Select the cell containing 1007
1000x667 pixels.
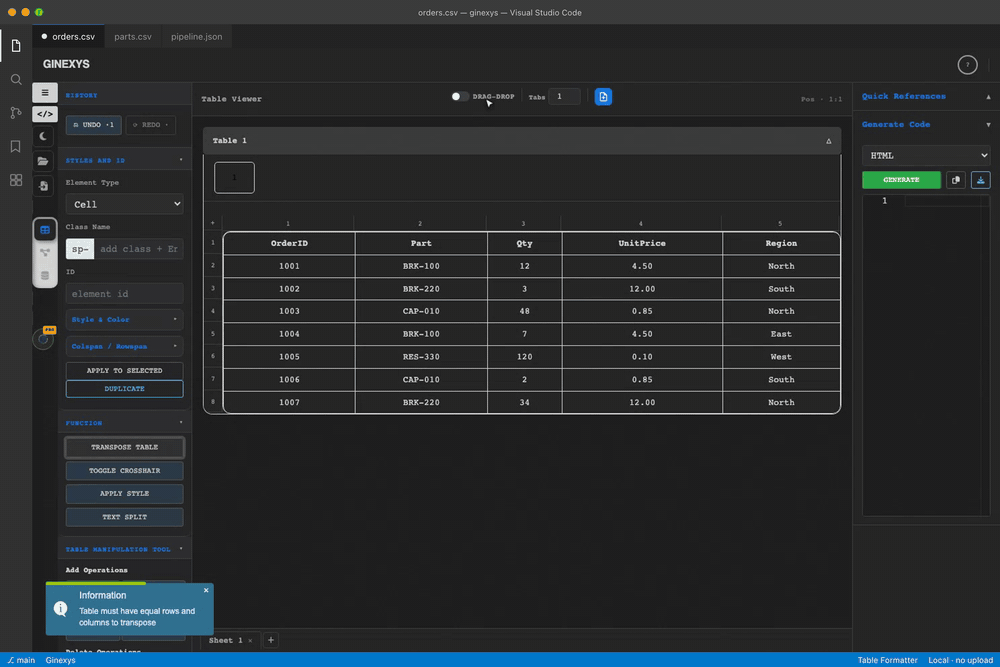(x=290, y=402)
